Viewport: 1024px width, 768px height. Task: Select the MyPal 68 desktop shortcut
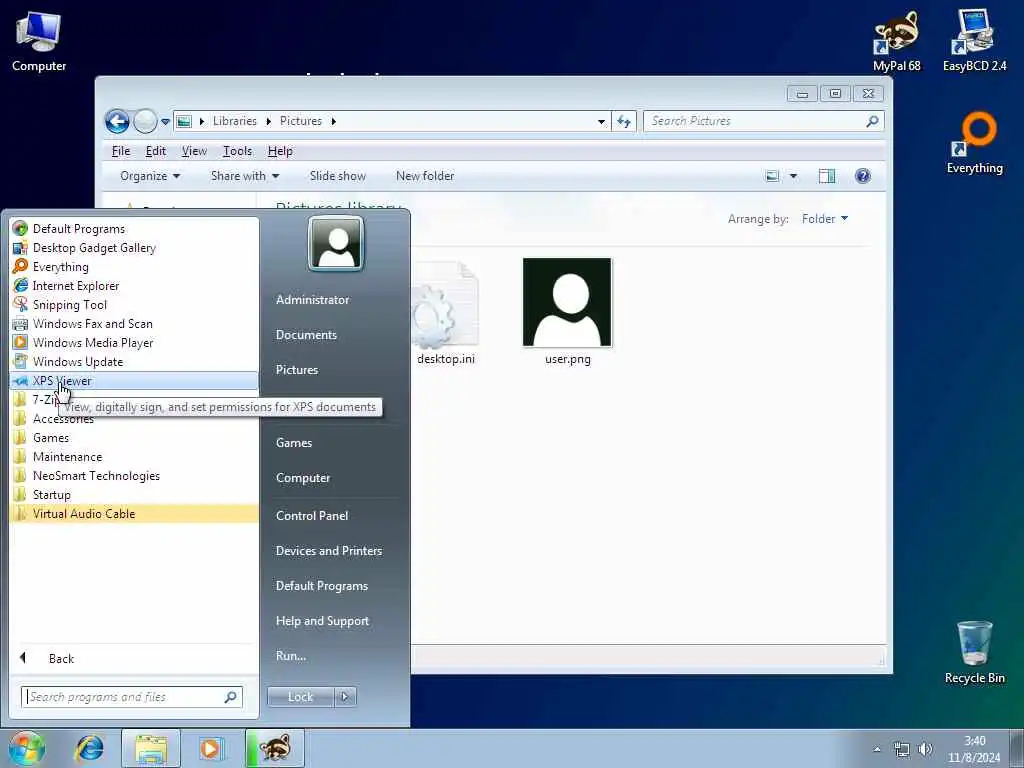[x=897, y=42]
